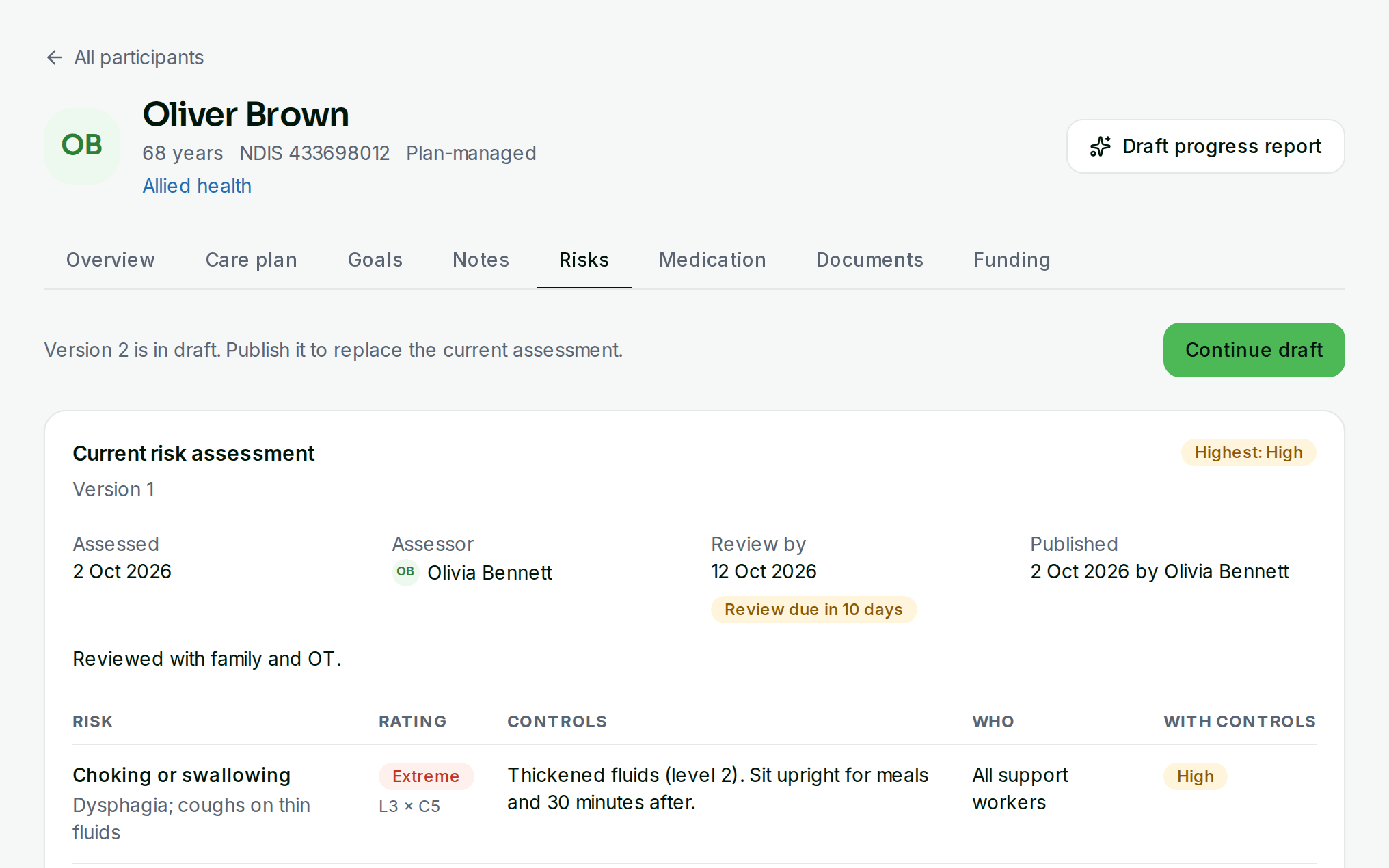Click the Review due in 10 days badge
The image size is (1389, 868).
pyautogui.click(x=813, y=610)
